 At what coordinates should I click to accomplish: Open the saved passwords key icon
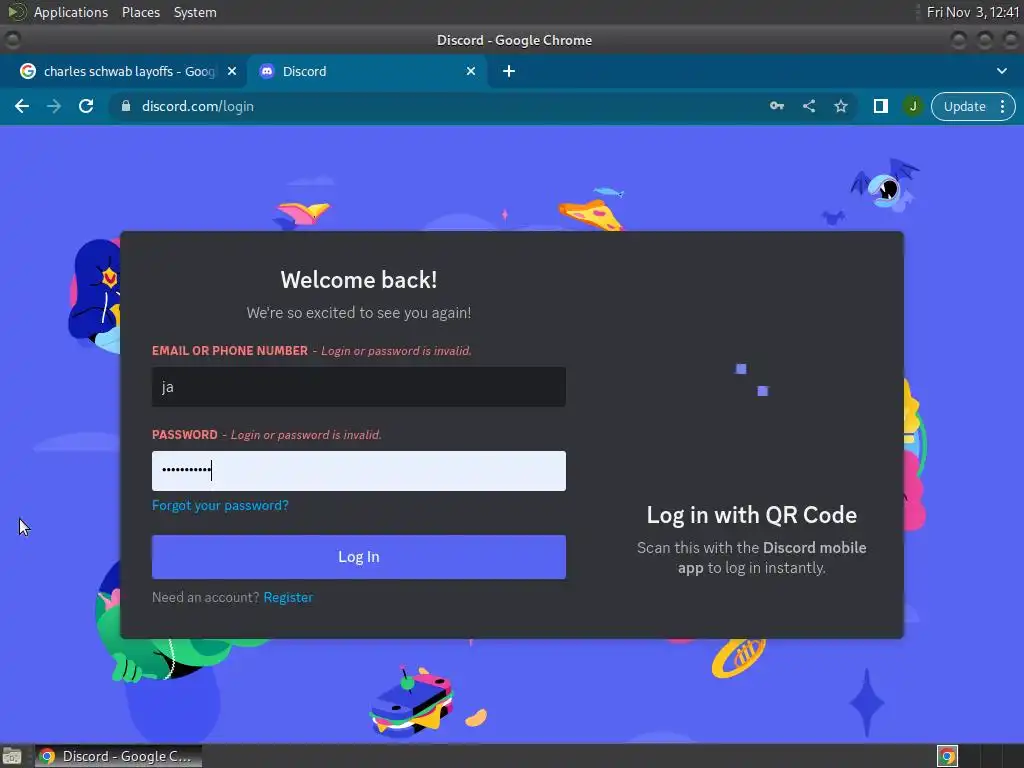point(776,106)
